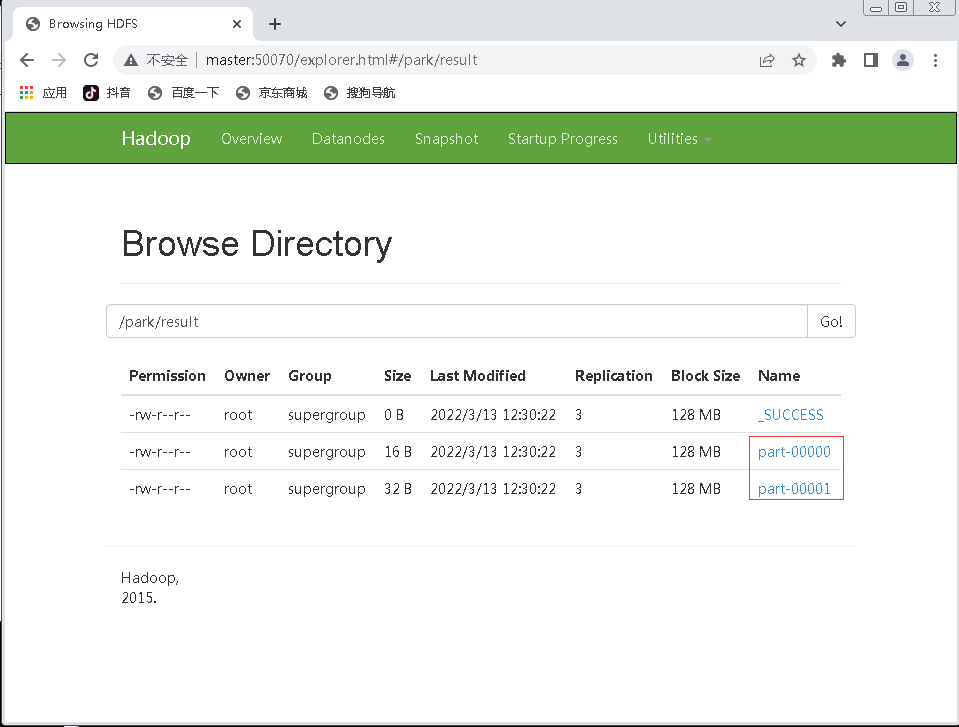Image resolution: width=959 pixels, height=727 pixels.
Task: Click the supergroup cell in part-00000 row
Action: tap(327, 452)
